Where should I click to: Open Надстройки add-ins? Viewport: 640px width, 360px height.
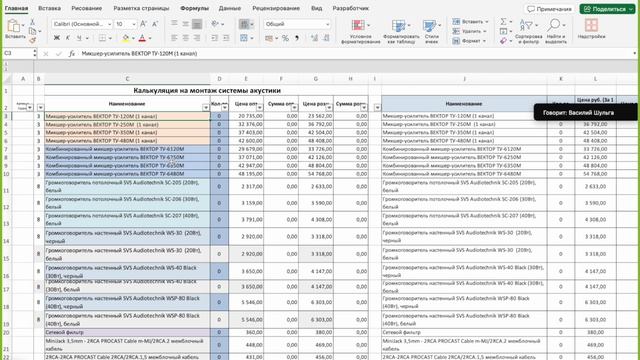(x=591, y=29)
